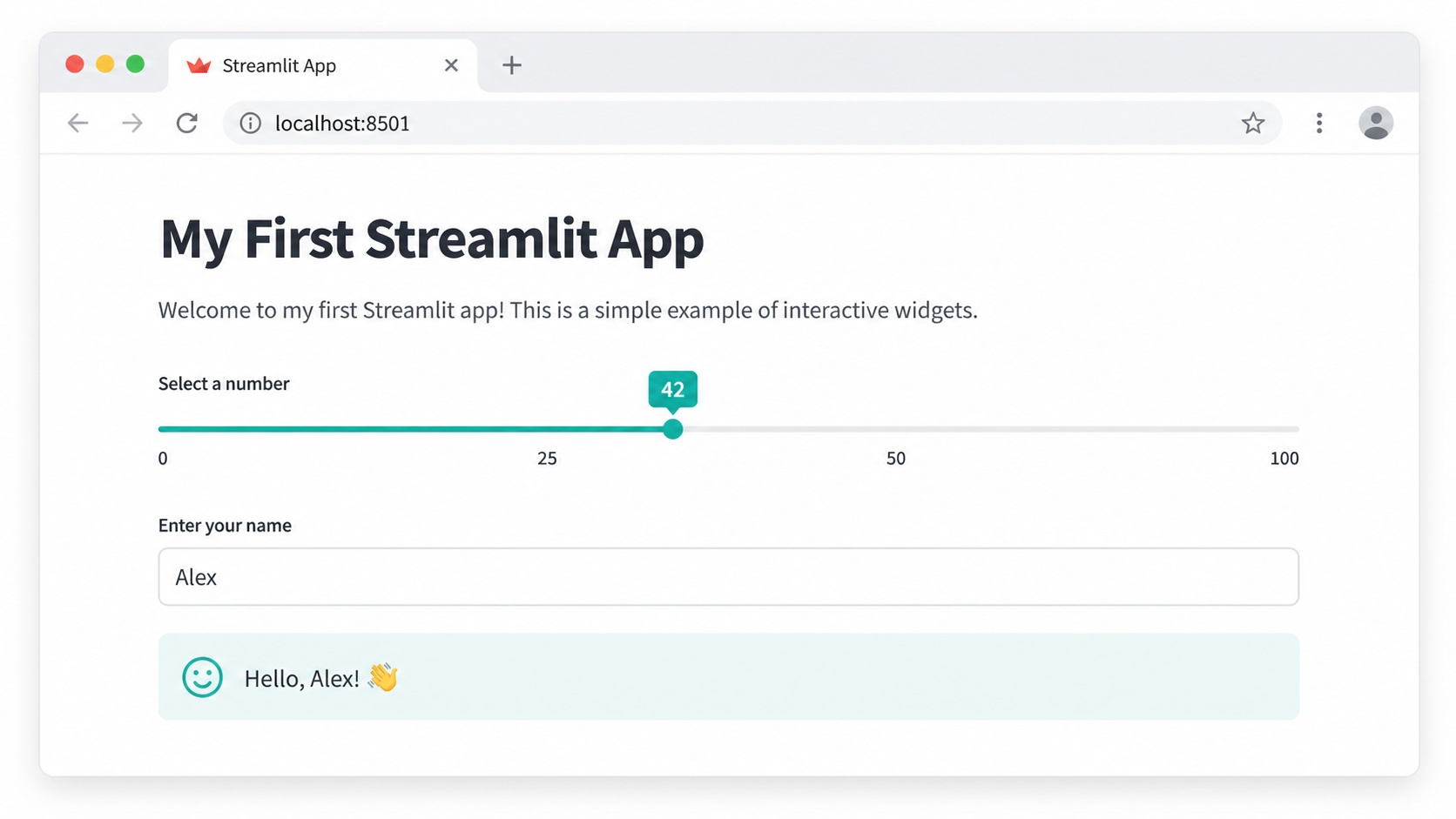Click the localhost:8501 address bar
The height and width of the screenshot is (819, 1456).
pyautogui.click(x=752, y=123)
